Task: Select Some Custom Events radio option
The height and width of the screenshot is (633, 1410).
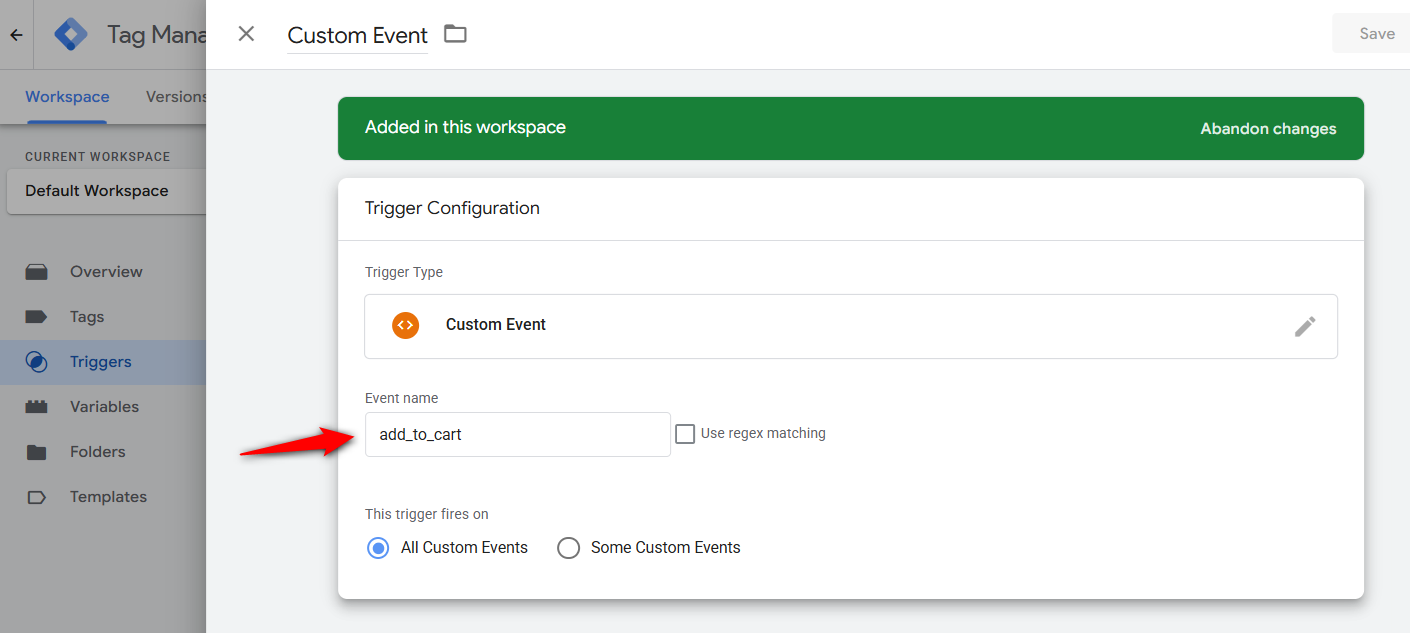Action: 568,548
